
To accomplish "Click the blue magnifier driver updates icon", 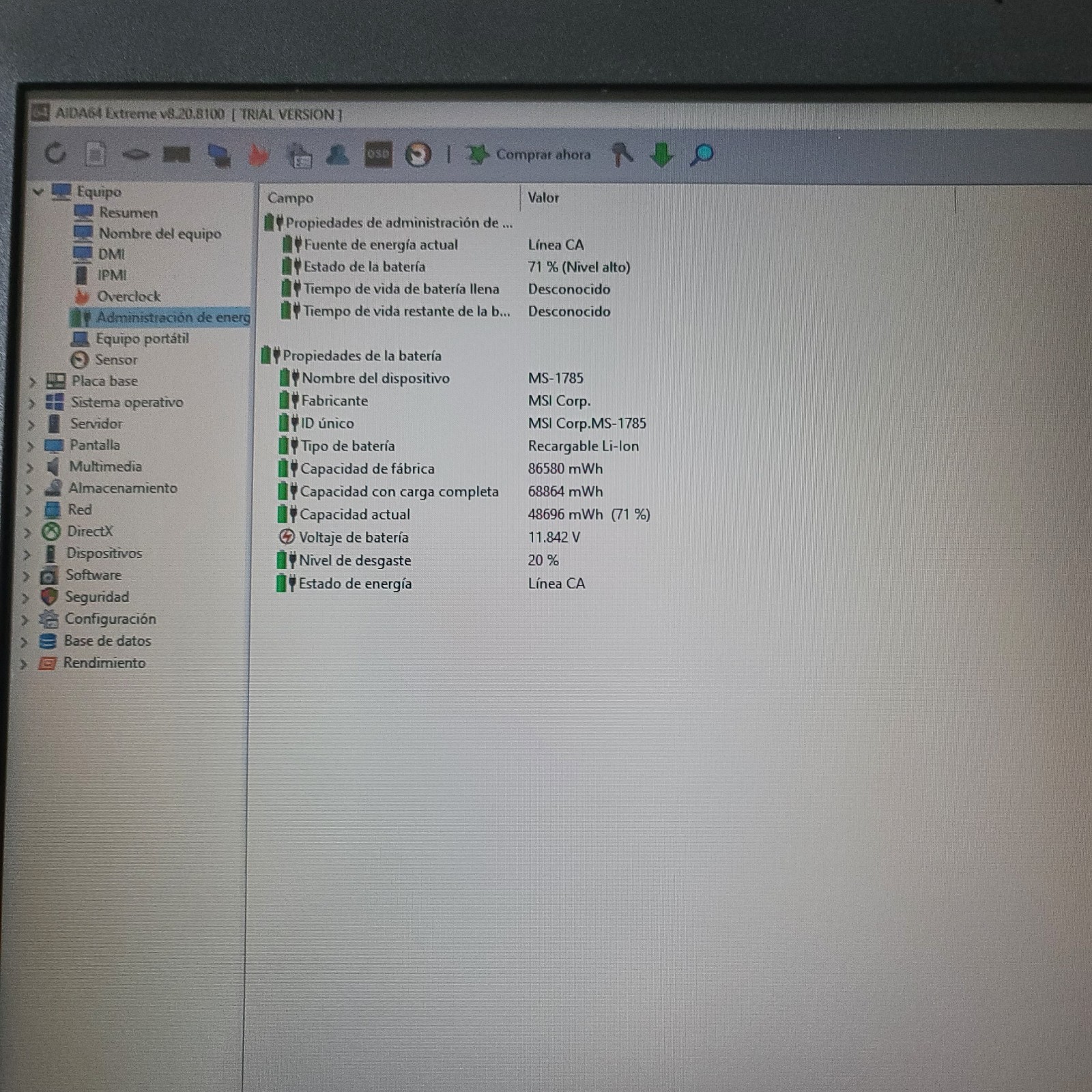I will tap(702, 155).
